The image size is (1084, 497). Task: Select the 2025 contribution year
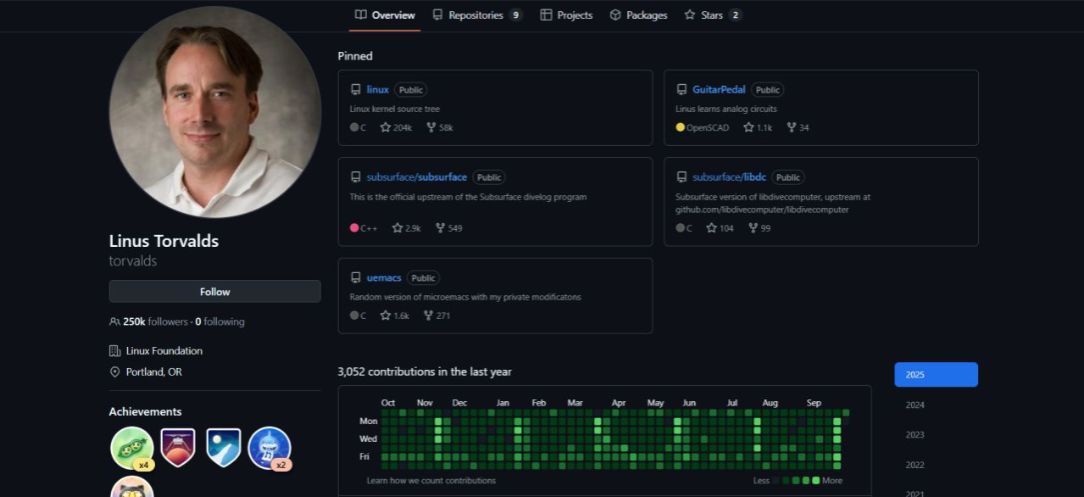(936, 375)
